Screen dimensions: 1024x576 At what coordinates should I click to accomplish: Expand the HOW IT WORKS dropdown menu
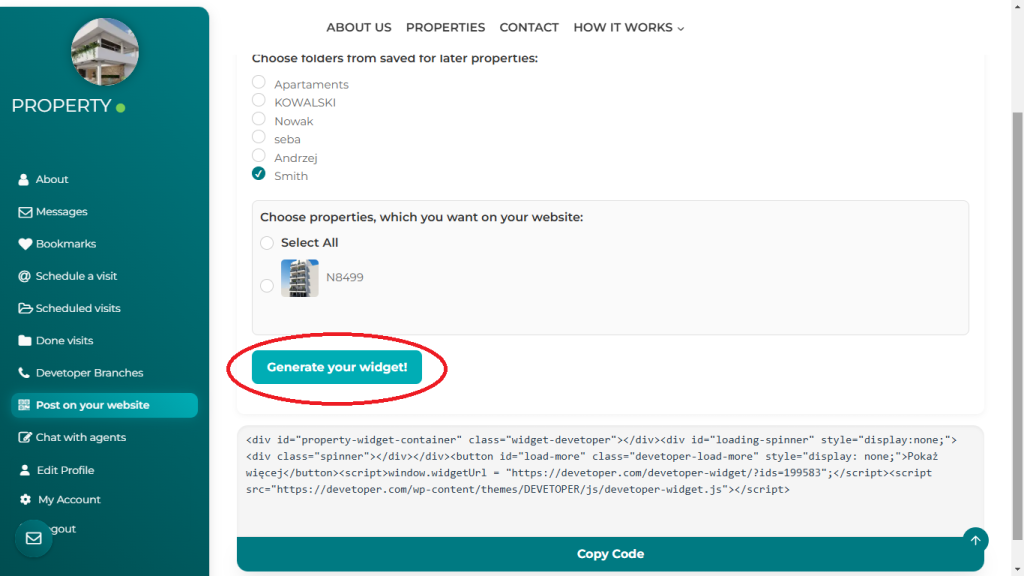coord(628,28)
